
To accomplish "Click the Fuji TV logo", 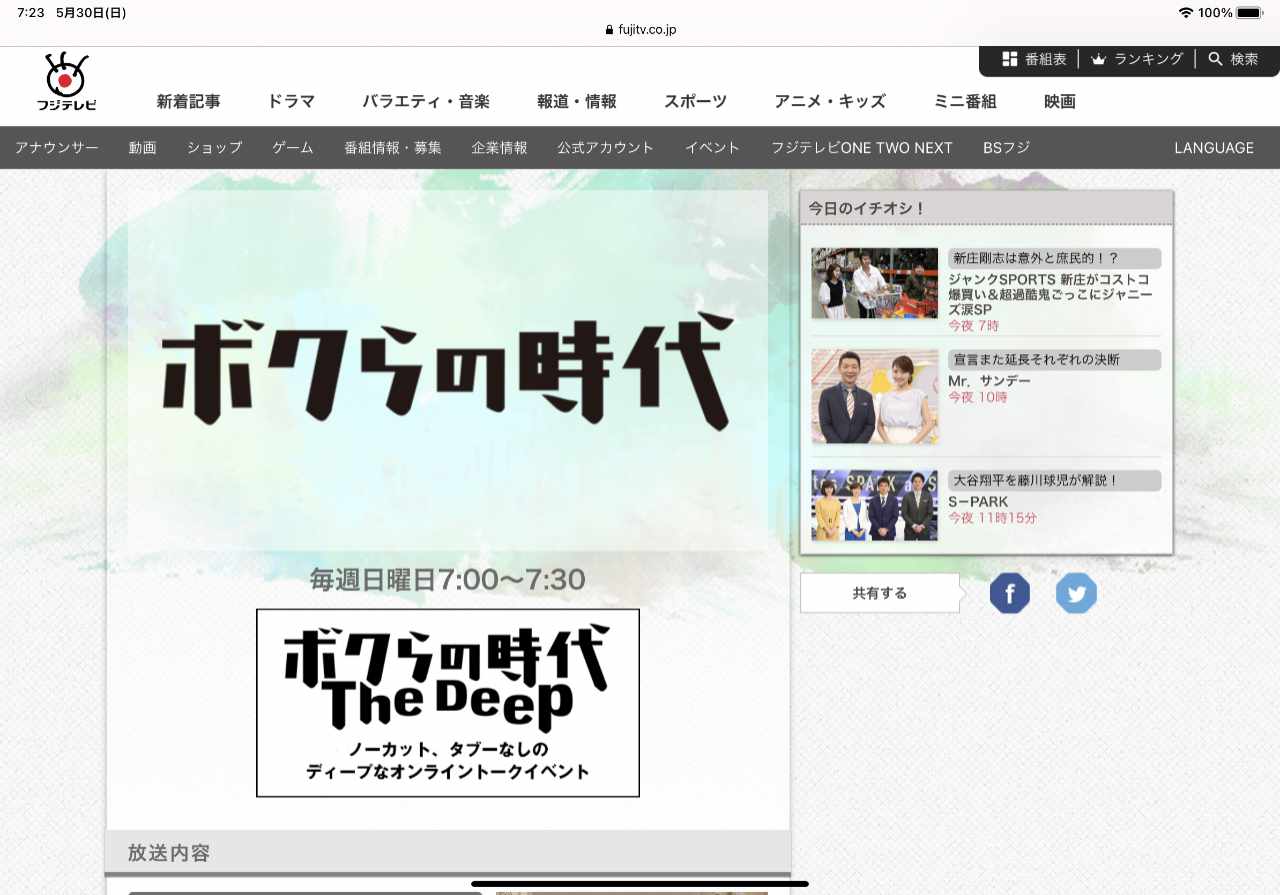I will coord(67,82).
